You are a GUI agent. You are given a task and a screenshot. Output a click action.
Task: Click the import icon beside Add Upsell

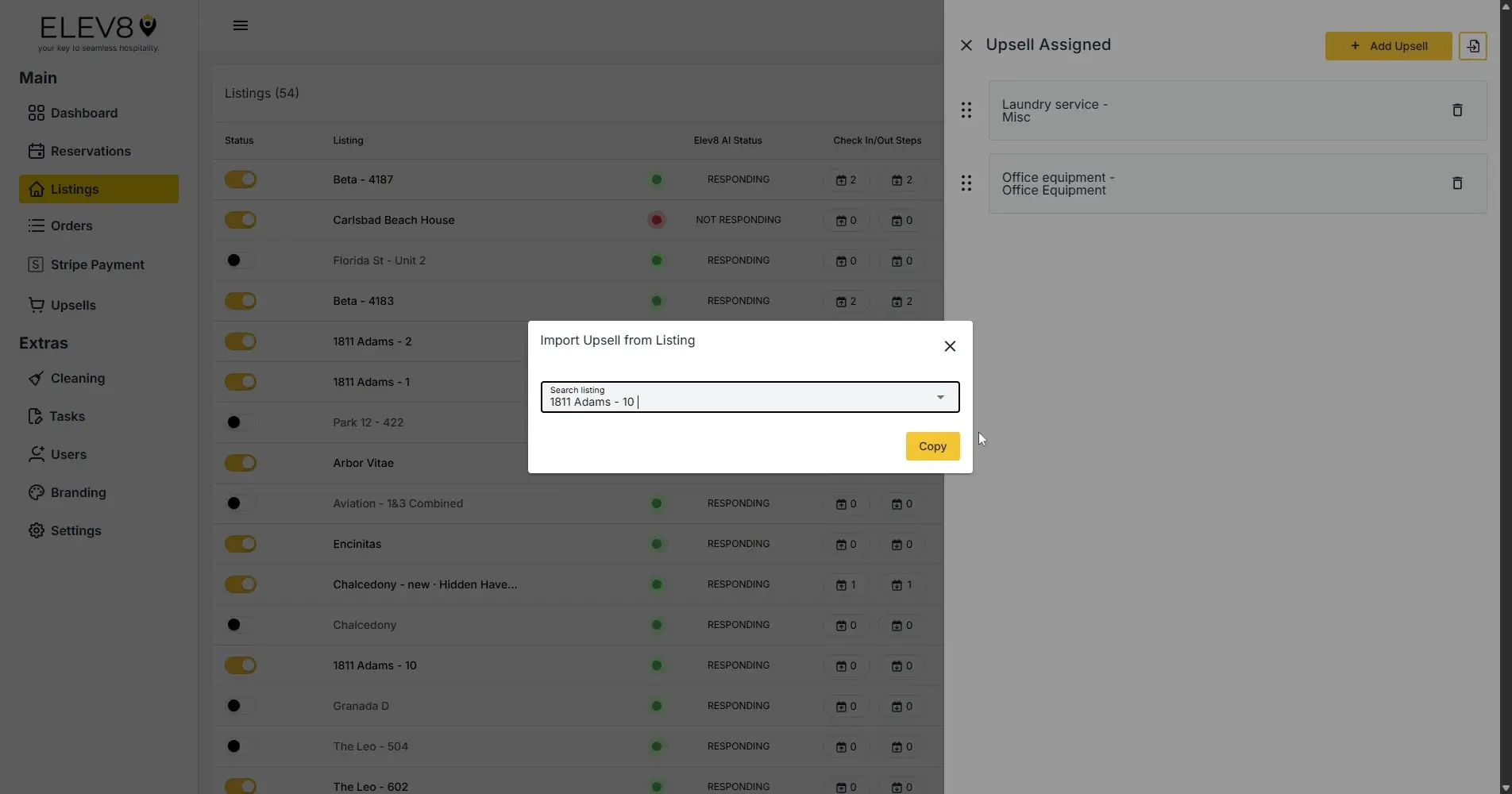[x=1472, y=45]
